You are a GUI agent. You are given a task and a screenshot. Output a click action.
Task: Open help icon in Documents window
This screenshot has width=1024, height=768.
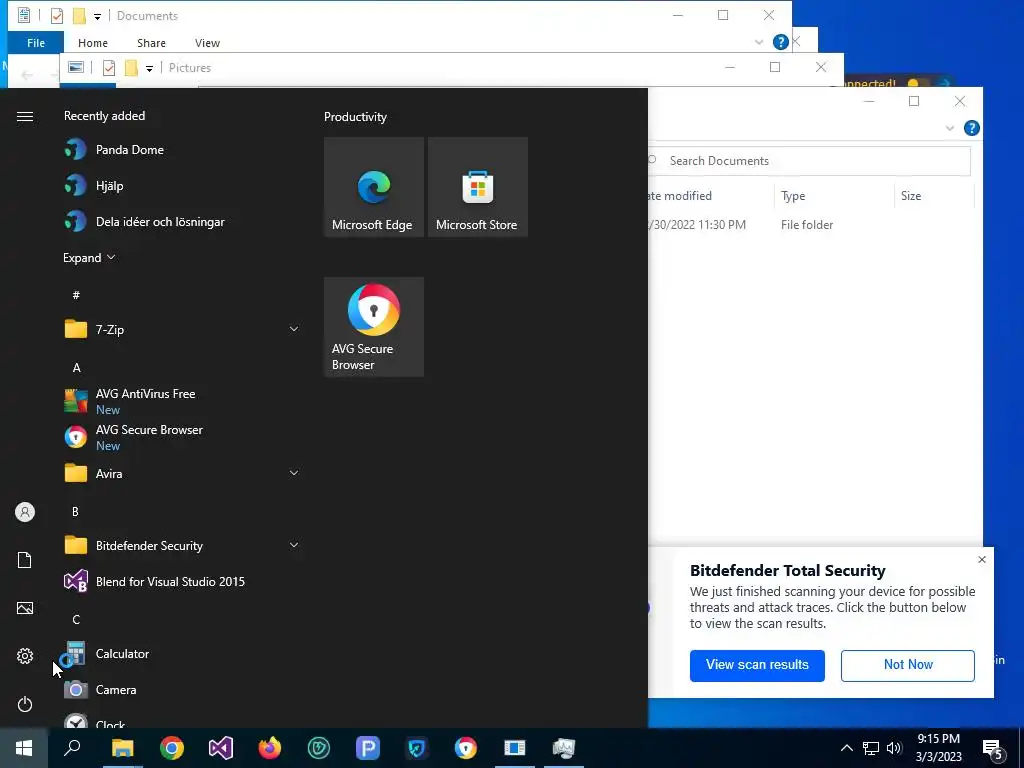coord(780,42)
